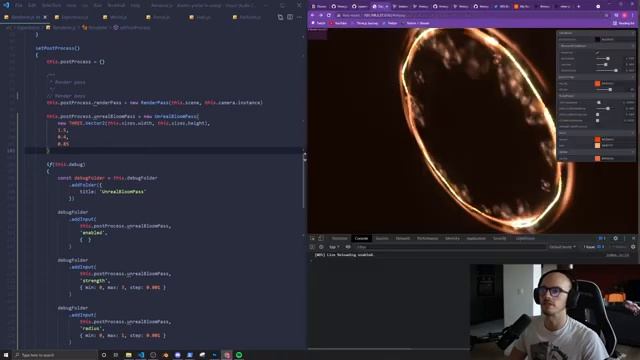Switch to the DevTools Elements tab
Image resolution: width=640 pixels, height=360 pixels.
point(340,238)
